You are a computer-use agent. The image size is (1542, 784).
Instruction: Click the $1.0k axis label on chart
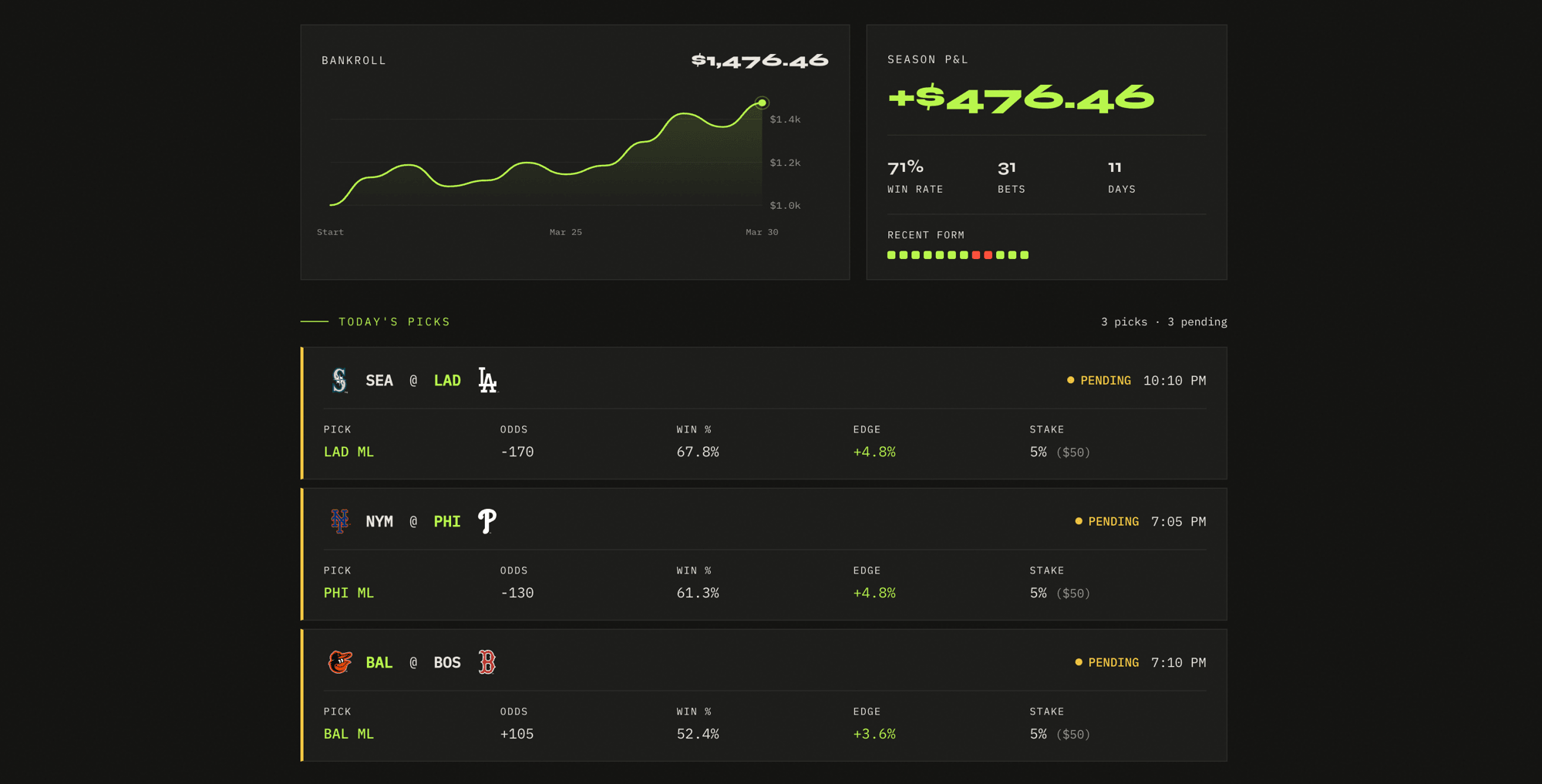point(785,206)
